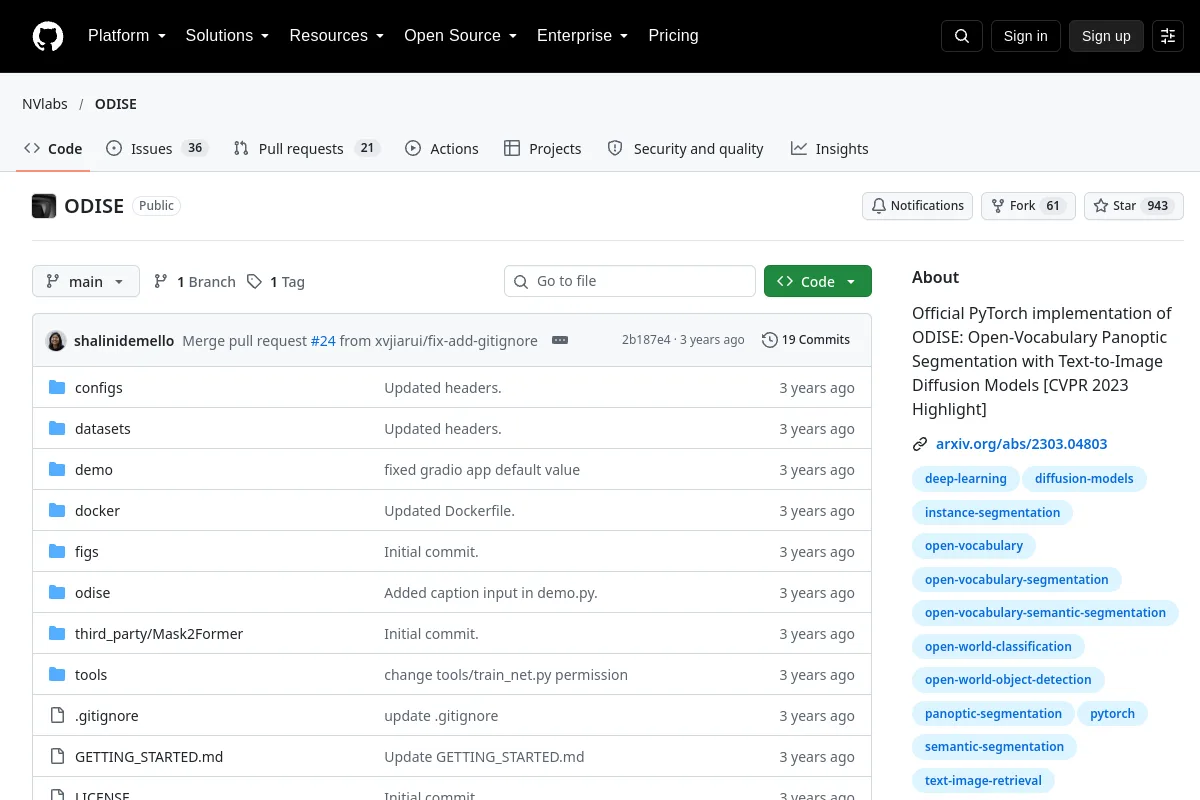Switch to the Issues tab

click(157, 149)
